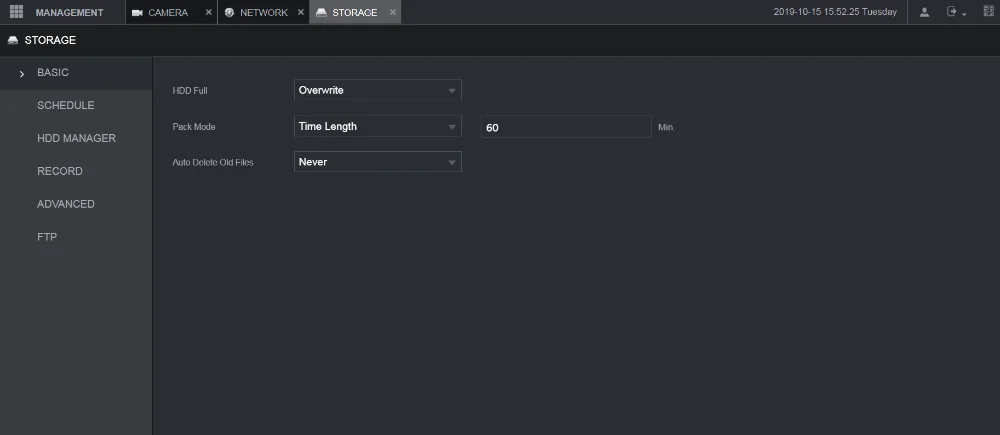1000x435 pixels.
Task: Switch to the Network tab
Action: coord(263,12)
